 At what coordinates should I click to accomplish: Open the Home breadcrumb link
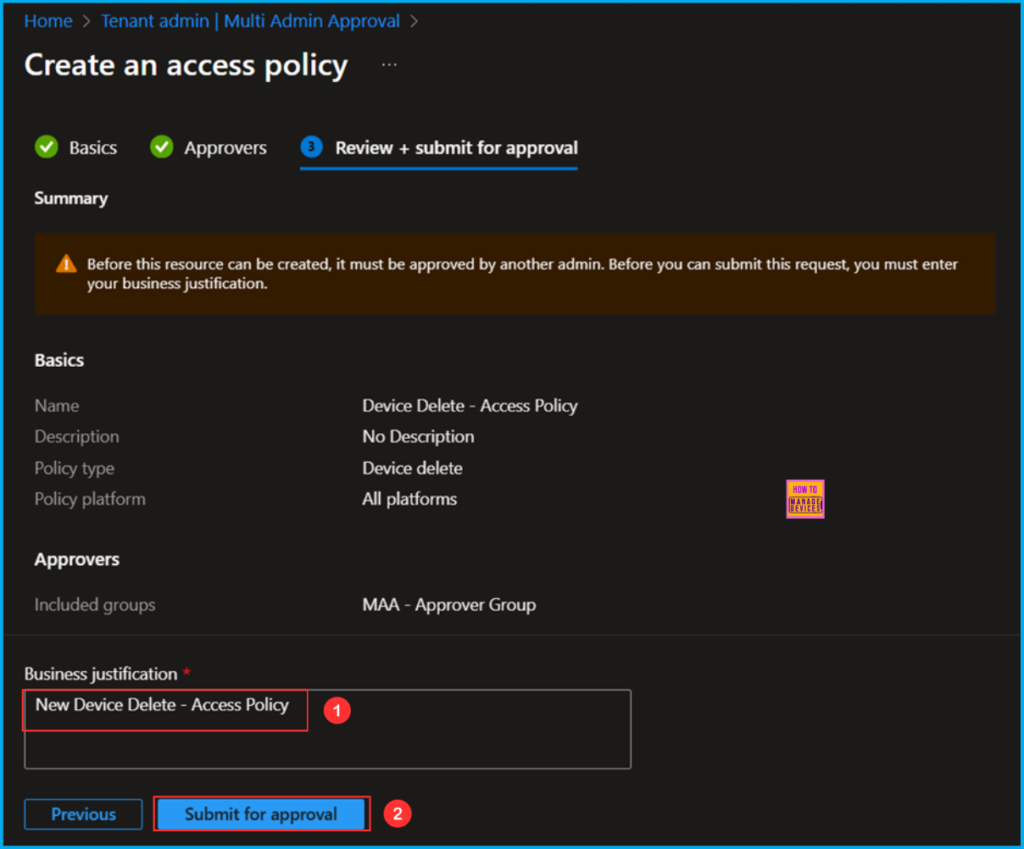47,20
